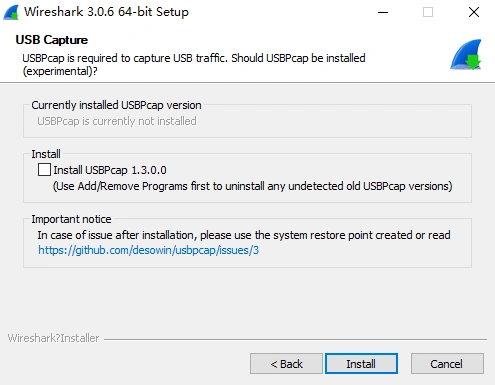Click the system restore point notice text
This screenshot has height=385, width=495.
point(244,235)
